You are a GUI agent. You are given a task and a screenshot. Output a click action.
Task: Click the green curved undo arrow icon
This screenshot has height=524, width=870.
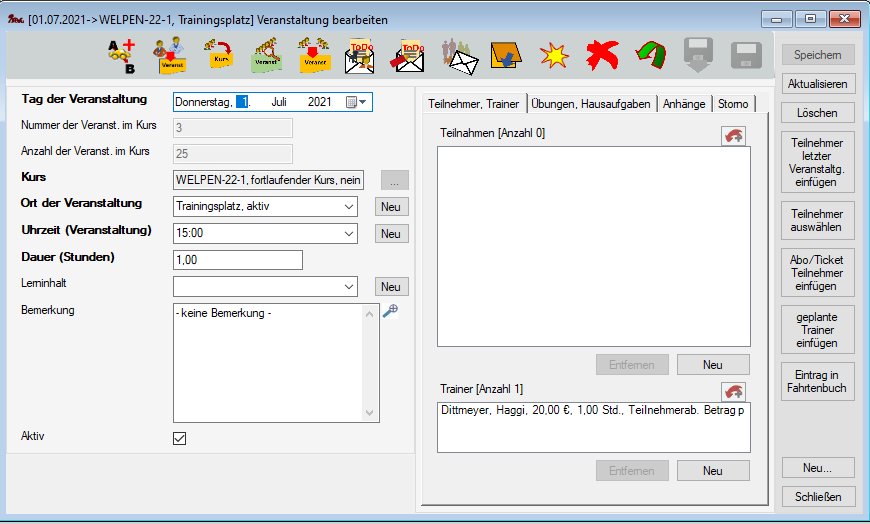[x=650, y=56]
